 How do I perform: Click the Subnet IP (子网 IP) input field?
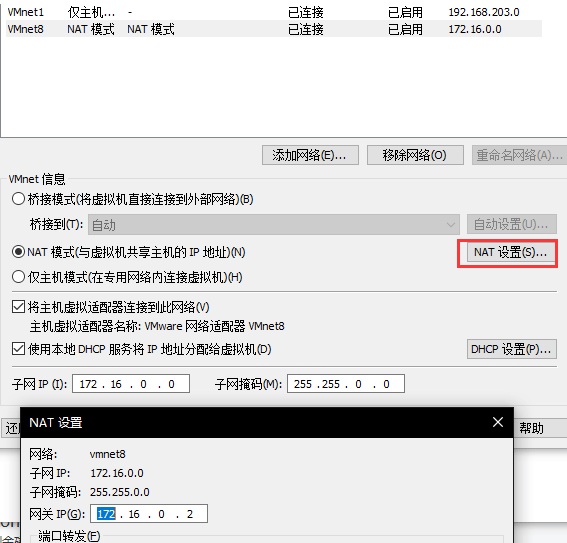click(131, 384)
